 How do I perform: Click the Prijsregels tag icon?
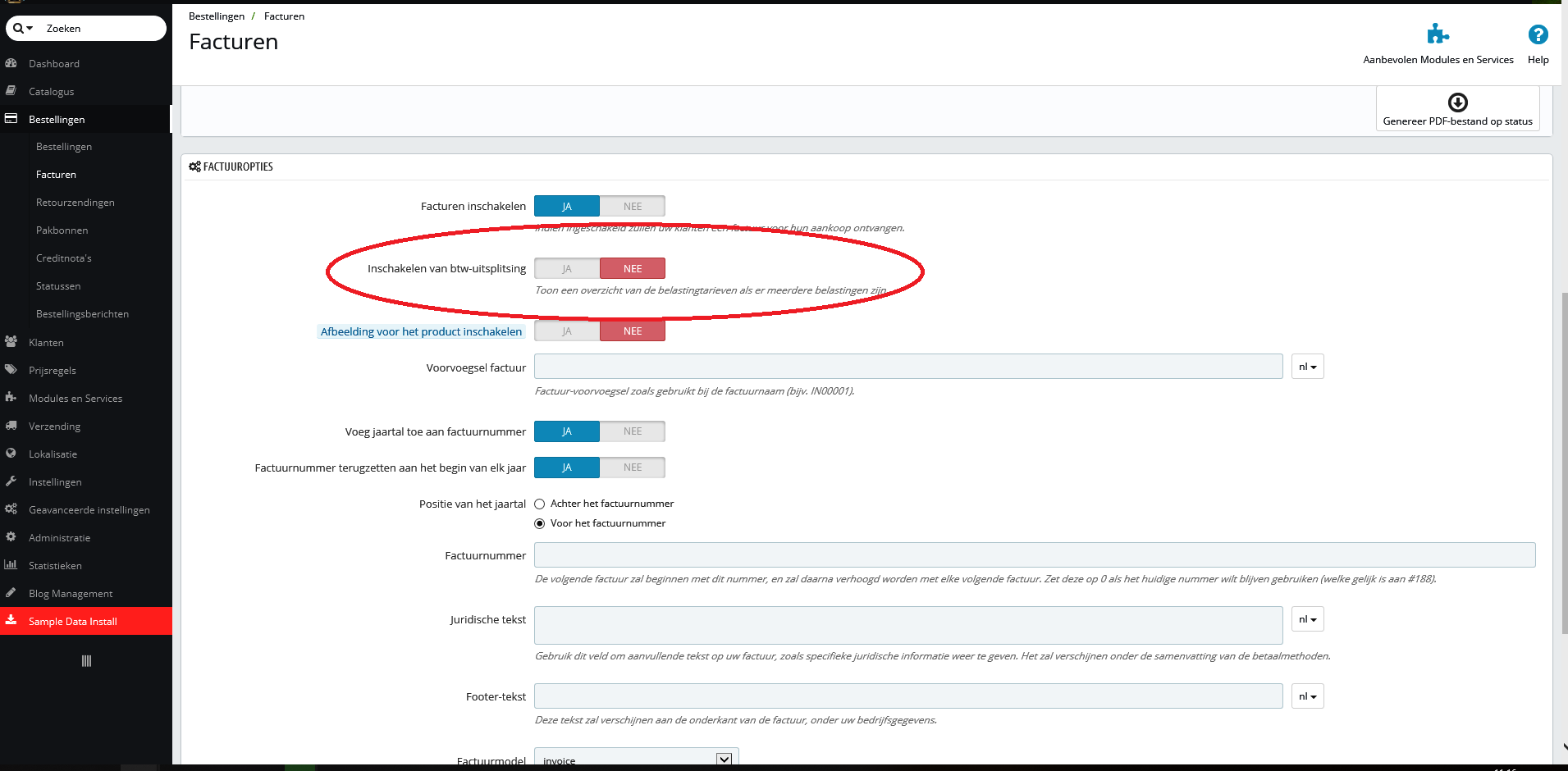(11, 370)
